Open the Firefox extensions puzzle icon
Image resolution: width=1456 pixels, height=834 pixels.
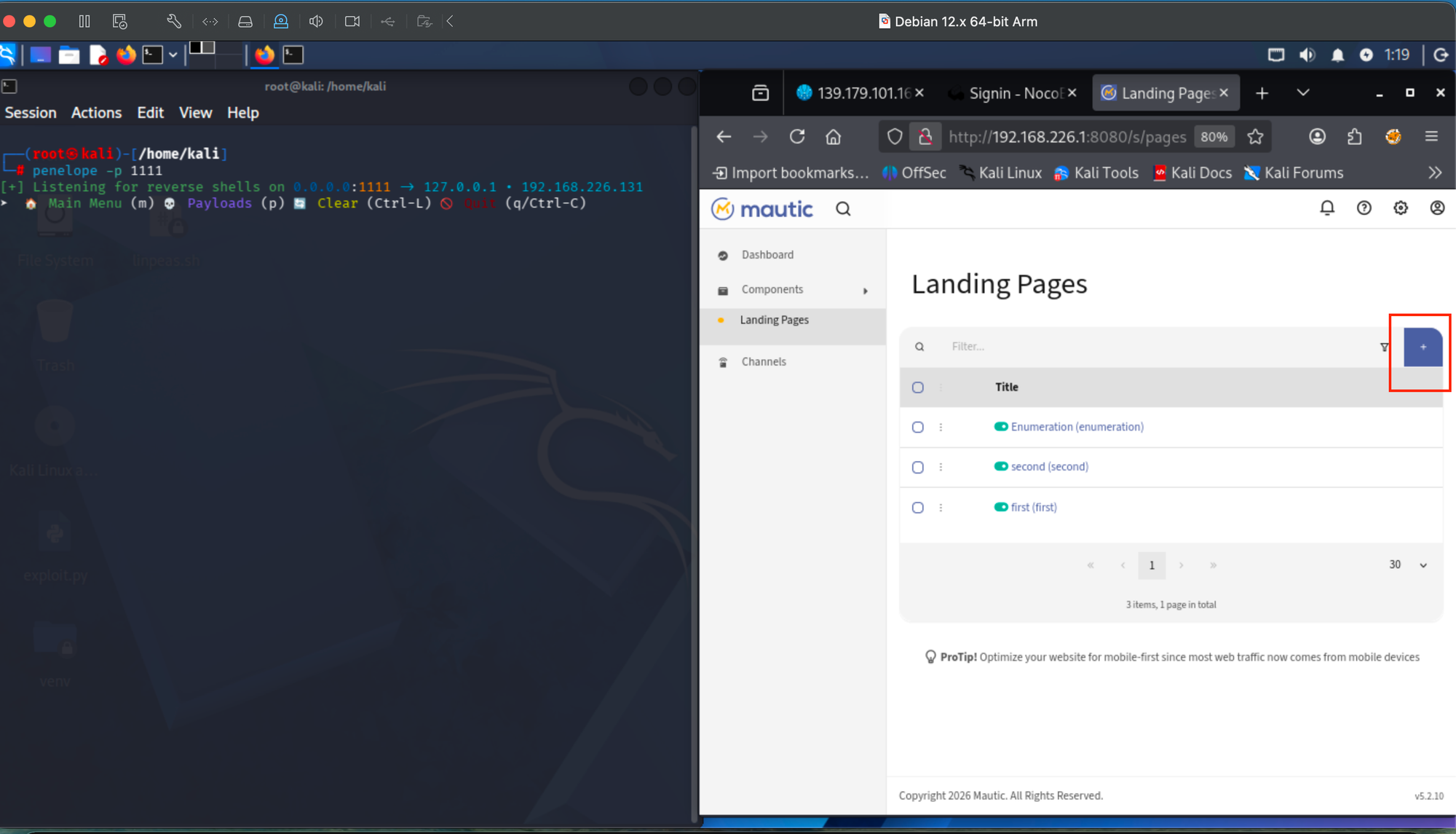1354,136
